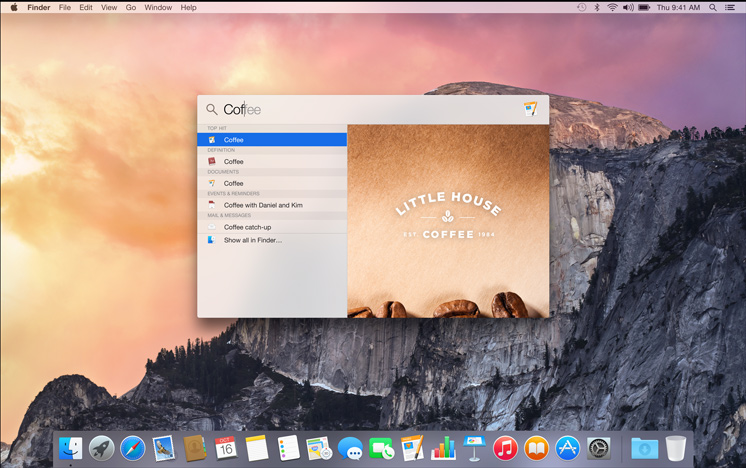
Task: Select Coffee catch-up mail result
Action: [x=272, y=227]
